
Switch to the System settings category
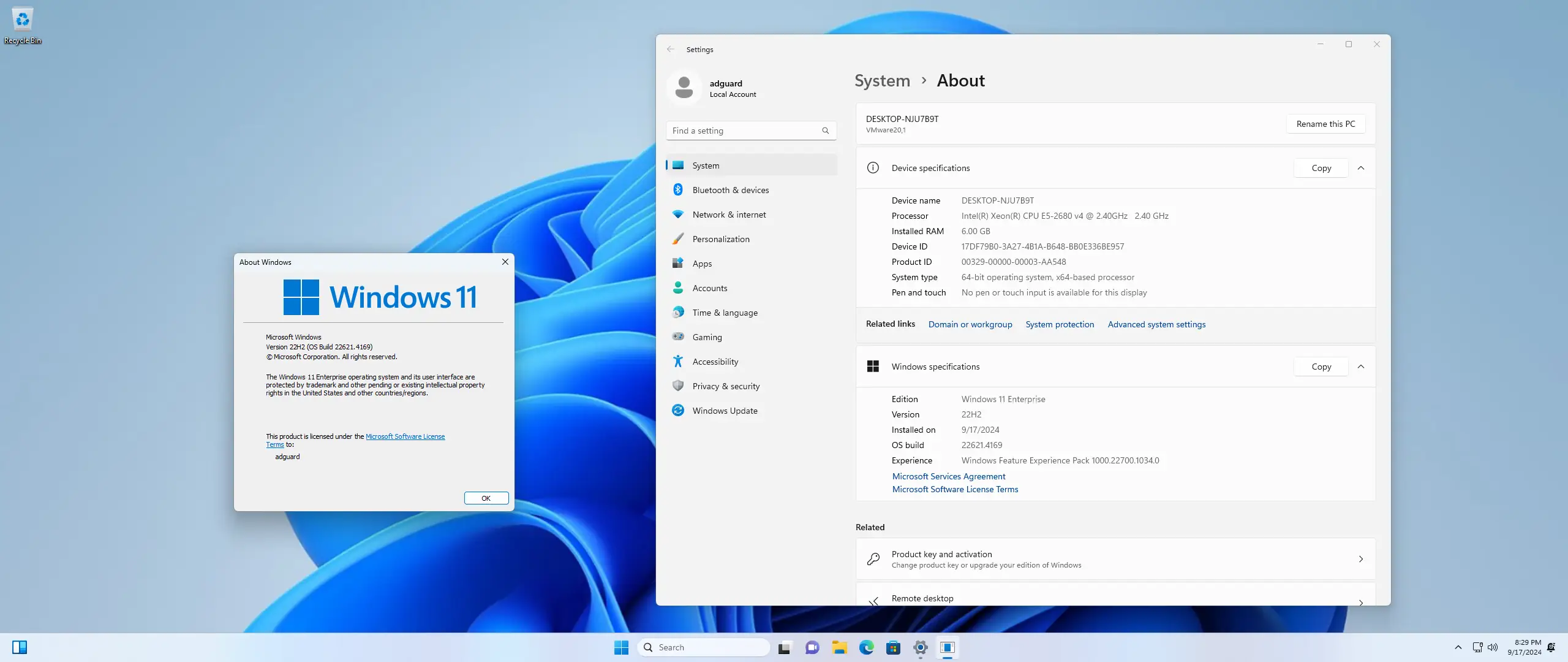(x=706, y=165)
